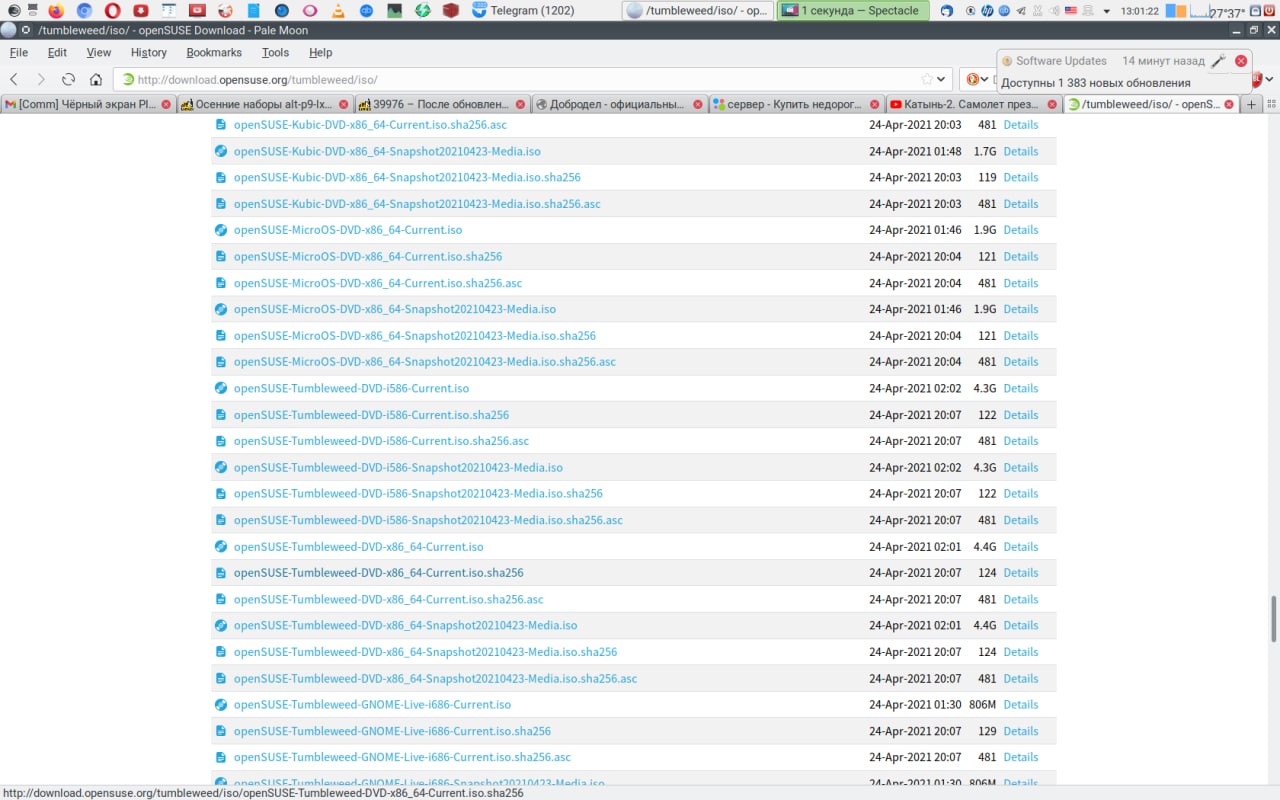Switch to the 39976 – После обновлен tab
The height and width of the screenshot is (800, 1280).
pyautogui.click(x=441, y=104)
